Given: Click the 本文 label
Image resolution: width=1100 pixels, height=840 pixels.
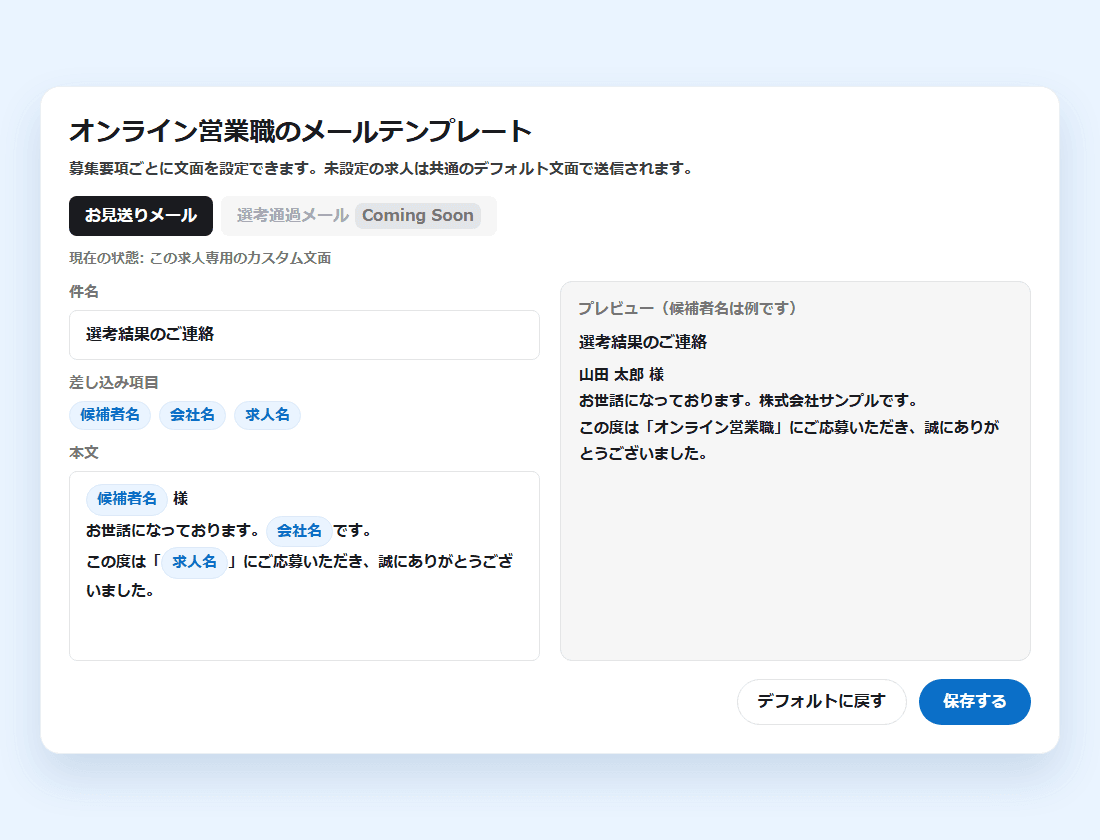Looking at the screenshot, I should coord(83,453).
